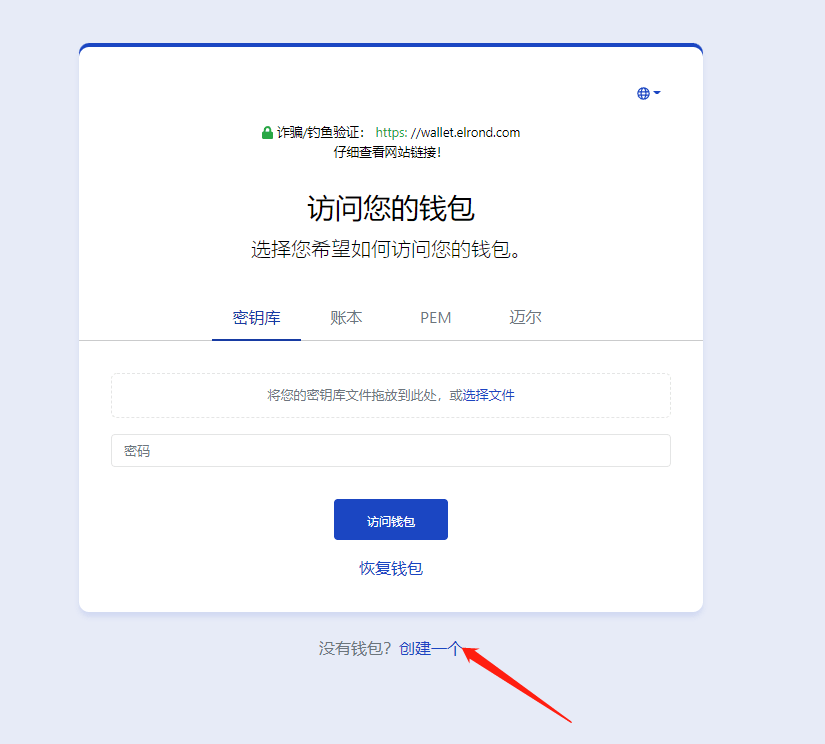Click the 选择文件 link
This screenshot has width=825, height=744.
pyautogui.click(x=488, y=396)
